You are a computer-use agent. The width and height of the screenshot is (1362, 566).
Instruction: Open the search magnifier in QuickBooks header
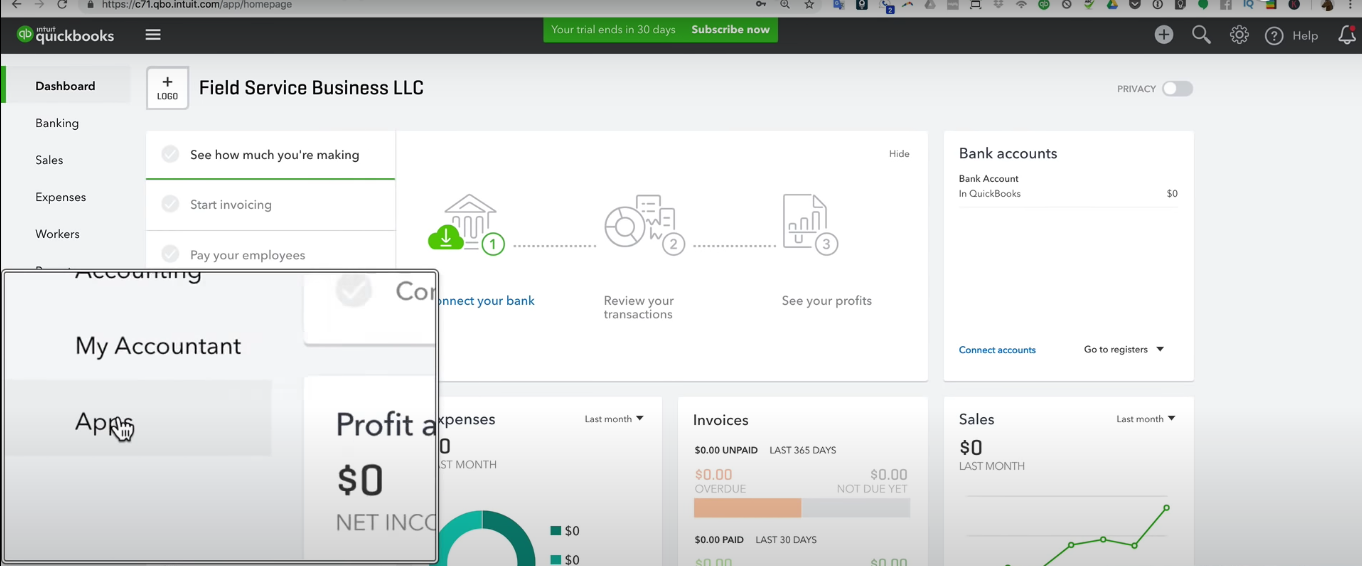(1201, 35)
